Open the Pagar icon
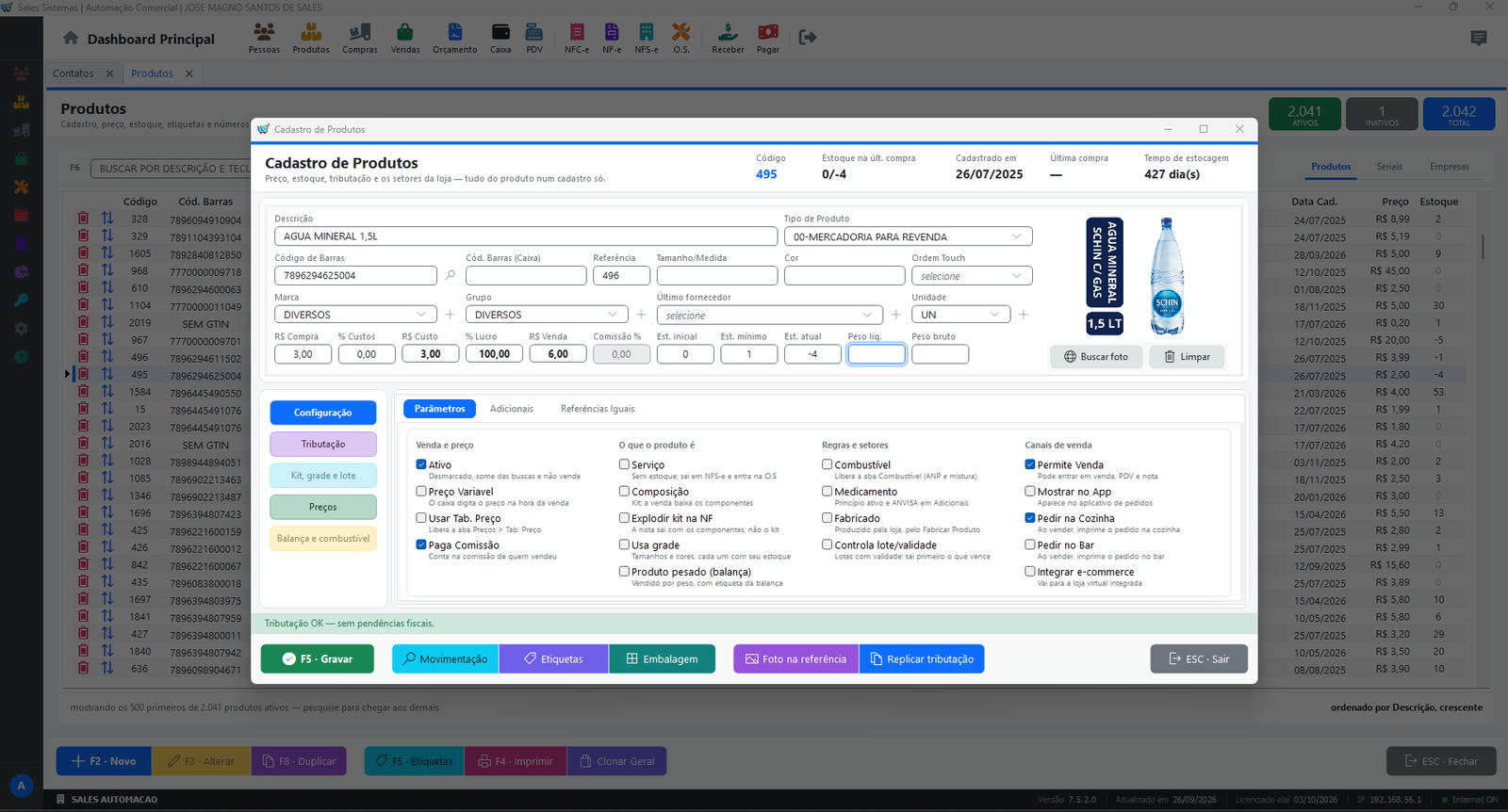This screenshot has width=1508, height=812. click(x=768, y=38)
